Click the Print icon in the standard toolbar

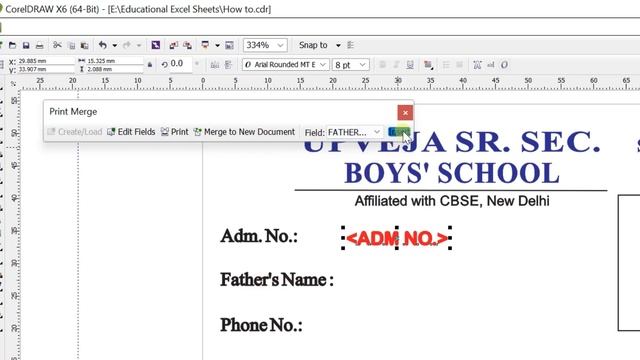tap(39, 45)
